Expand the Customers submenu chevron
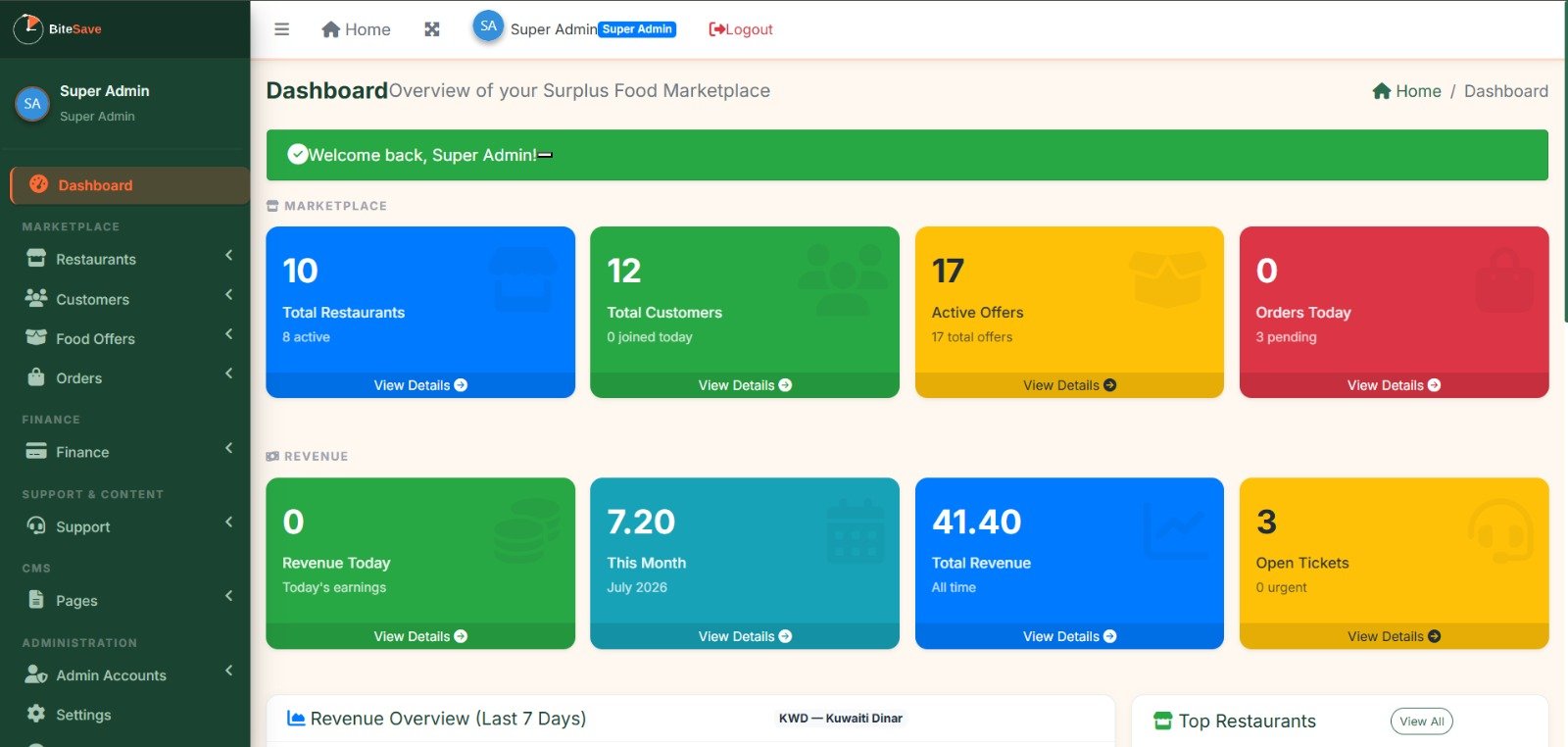The height and width of the screenshot is (747, 1568). pos(228,294)
